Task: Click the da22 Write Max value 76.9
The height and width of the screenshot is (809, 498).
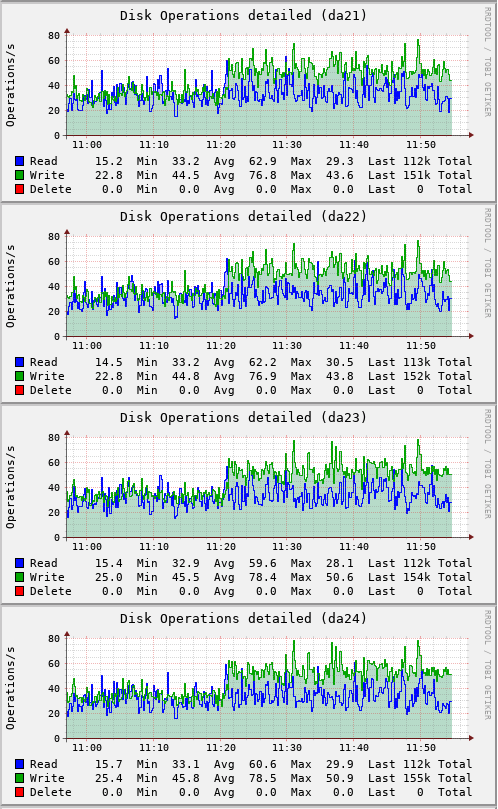Action: click(263, 376)
